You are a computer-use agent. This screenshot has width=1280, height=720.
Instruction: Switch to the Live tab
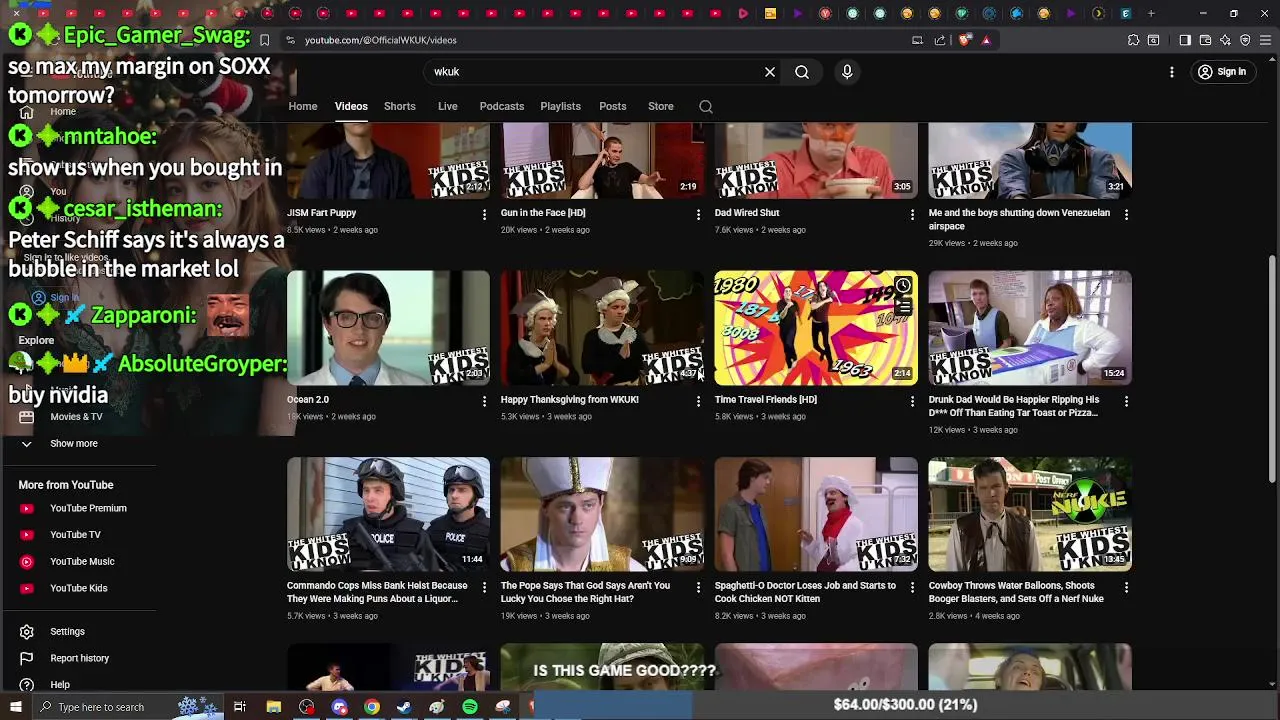coord(447,106)
